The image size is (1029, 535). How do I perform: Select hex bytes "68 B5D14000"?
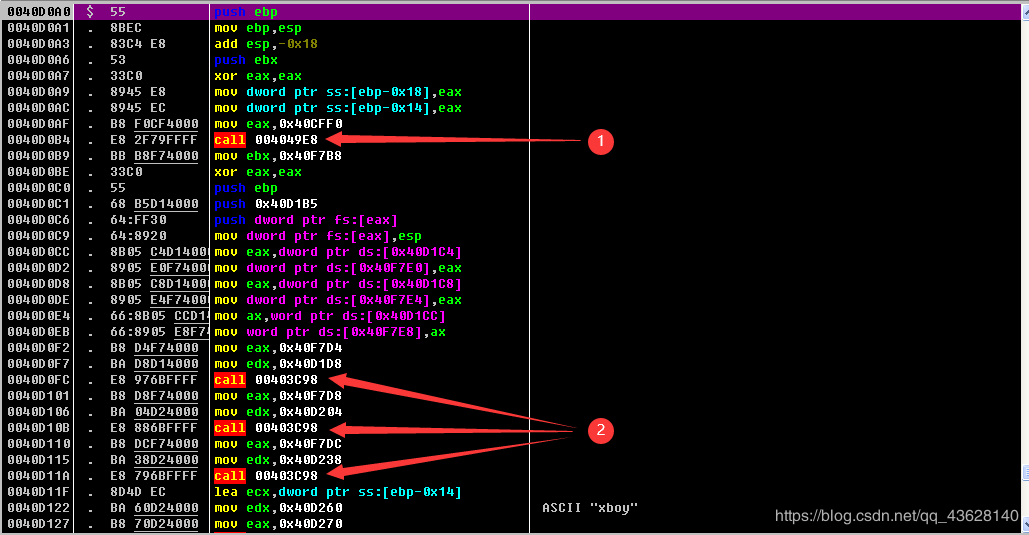(x=154, y=204)
